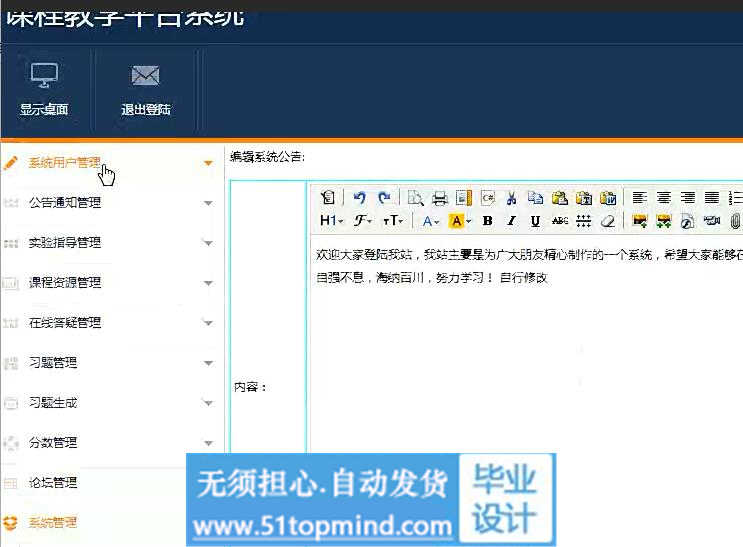
Task: Click the print icon in editor toolbar
Action: click(x=439, y=198)
